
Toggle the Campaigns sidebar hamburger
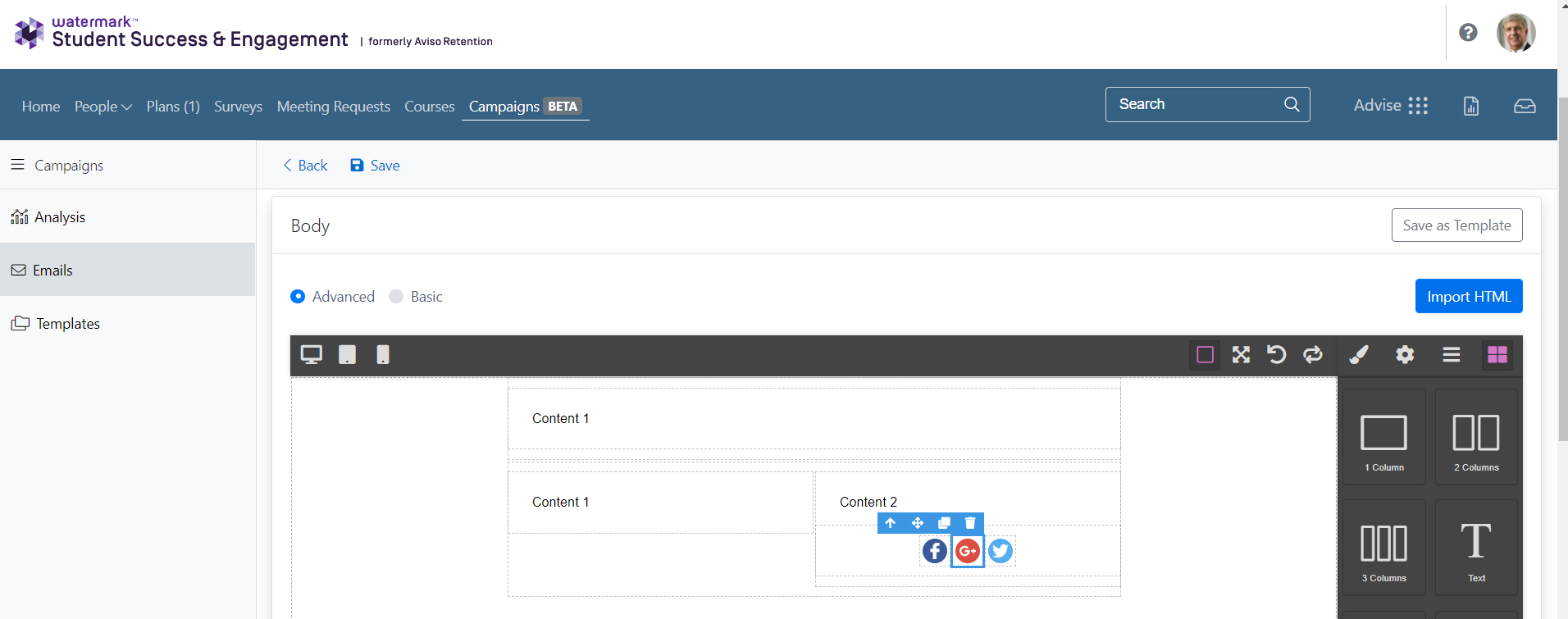coord(17,165)
